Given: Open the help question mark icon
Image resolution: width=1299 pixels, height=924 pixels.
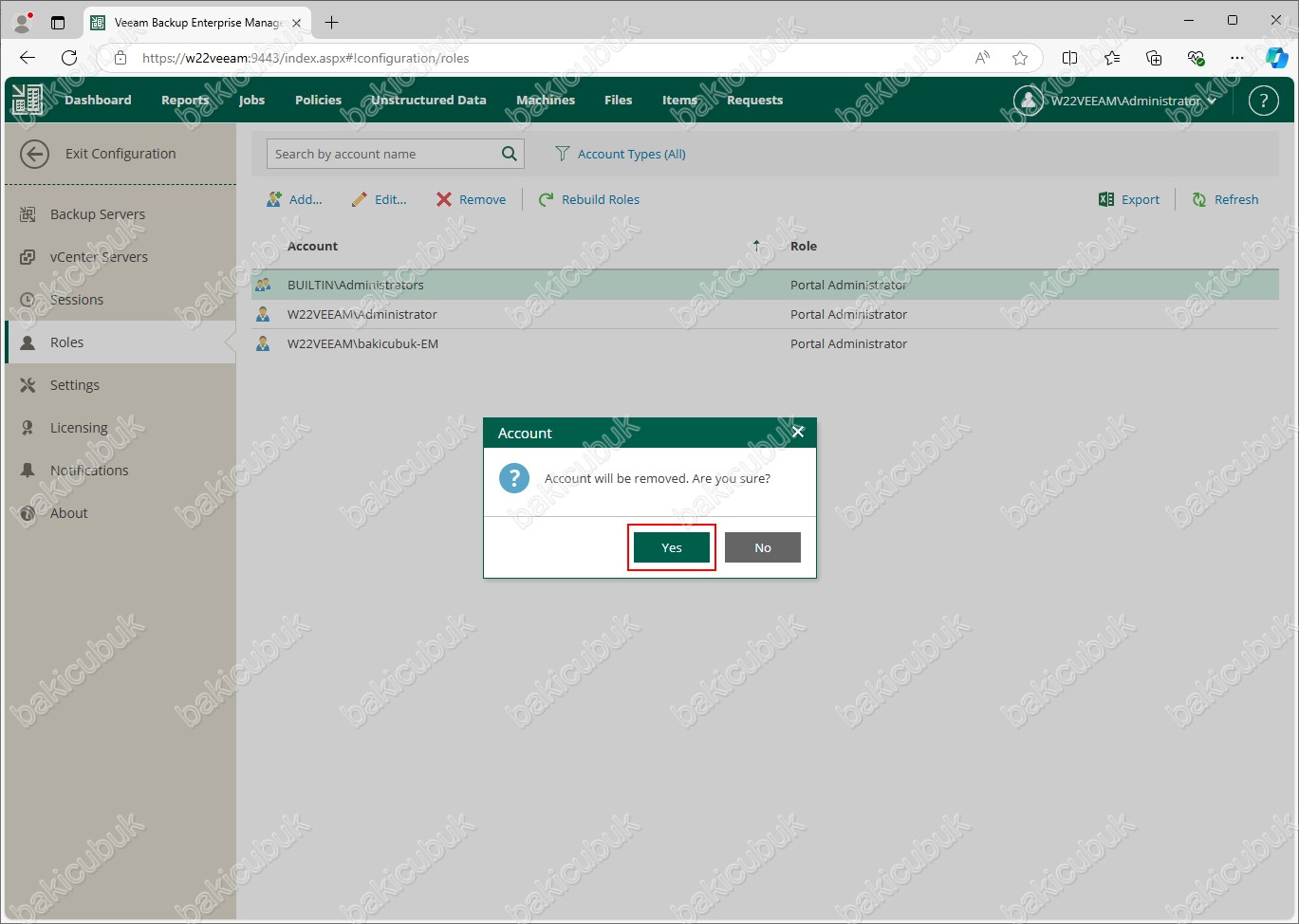Looking at the screenshot, I should 1264,101.
